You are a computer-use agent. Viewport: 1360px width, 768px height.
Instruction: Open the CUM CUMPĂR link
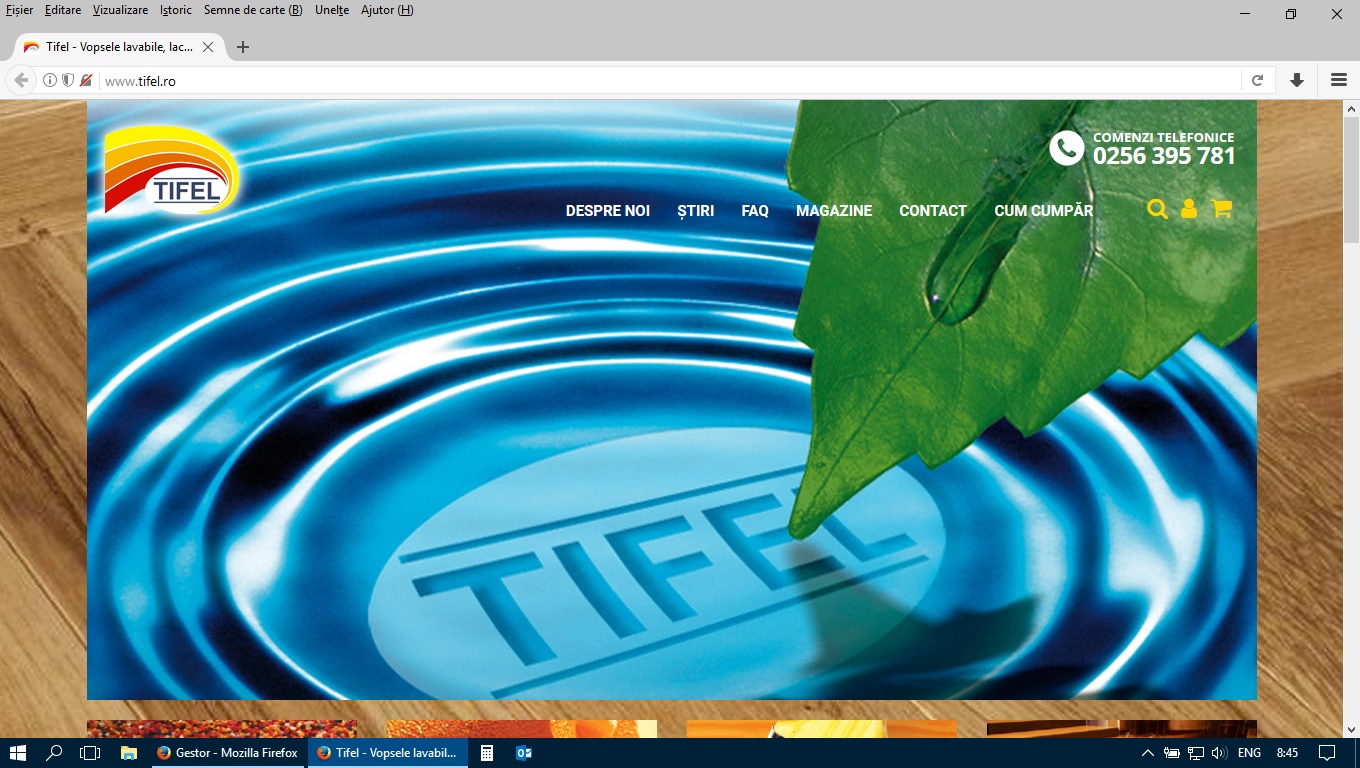(1044, 211)
